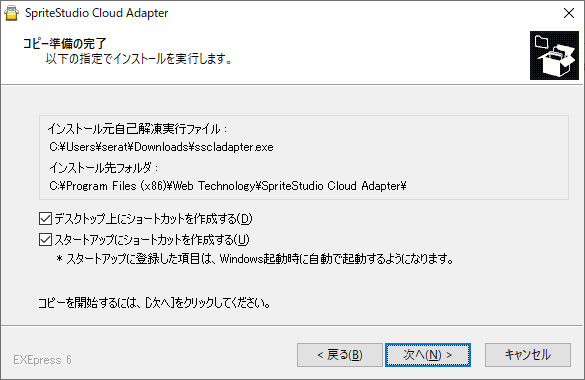Click the installer box icon in header
The width and height of the screenshot is (585, 380).
554,55
